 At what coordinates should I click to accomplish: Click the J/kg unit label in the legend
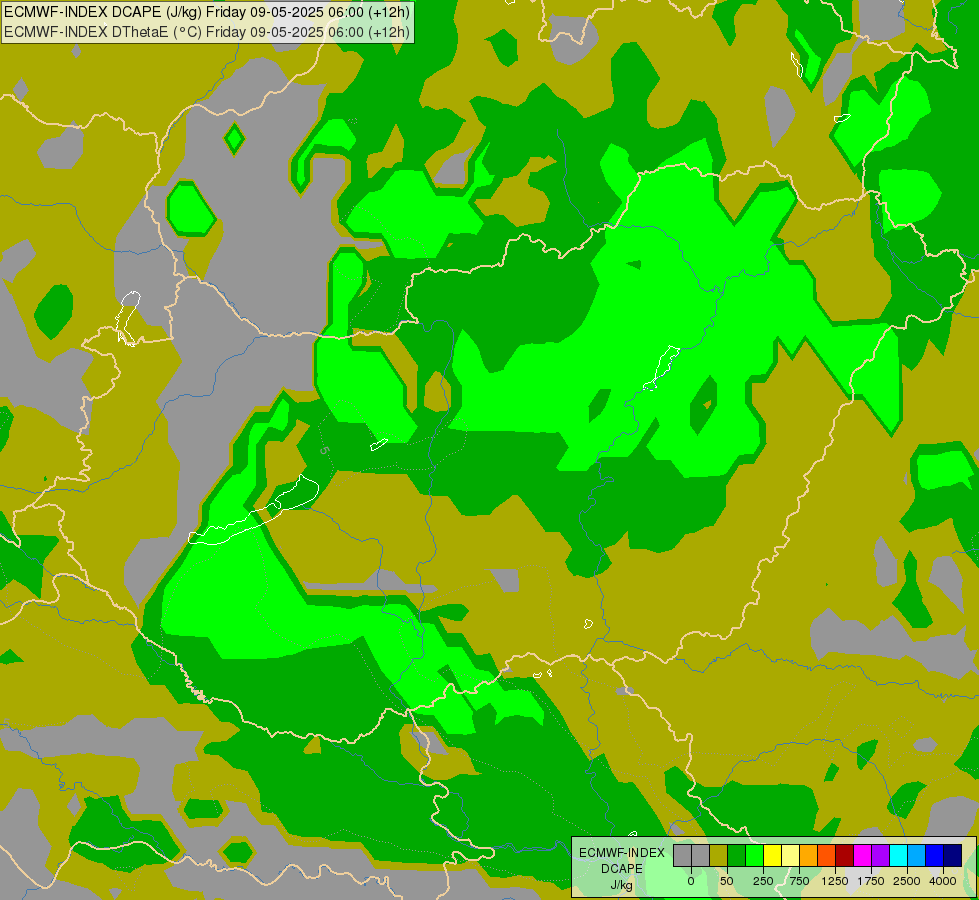click(x=621, y=885)
